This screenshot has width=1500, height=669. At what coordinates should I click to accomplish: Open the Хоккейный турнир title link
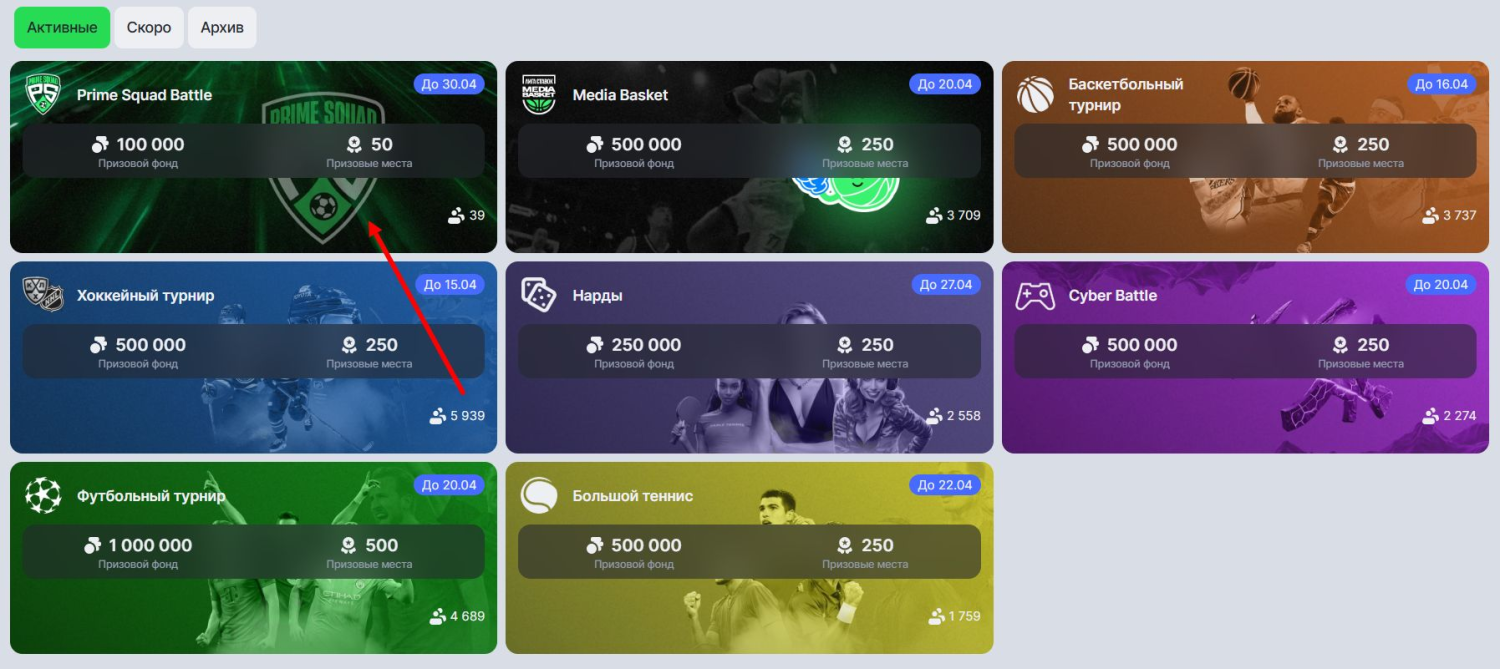(x=145, y=295)
